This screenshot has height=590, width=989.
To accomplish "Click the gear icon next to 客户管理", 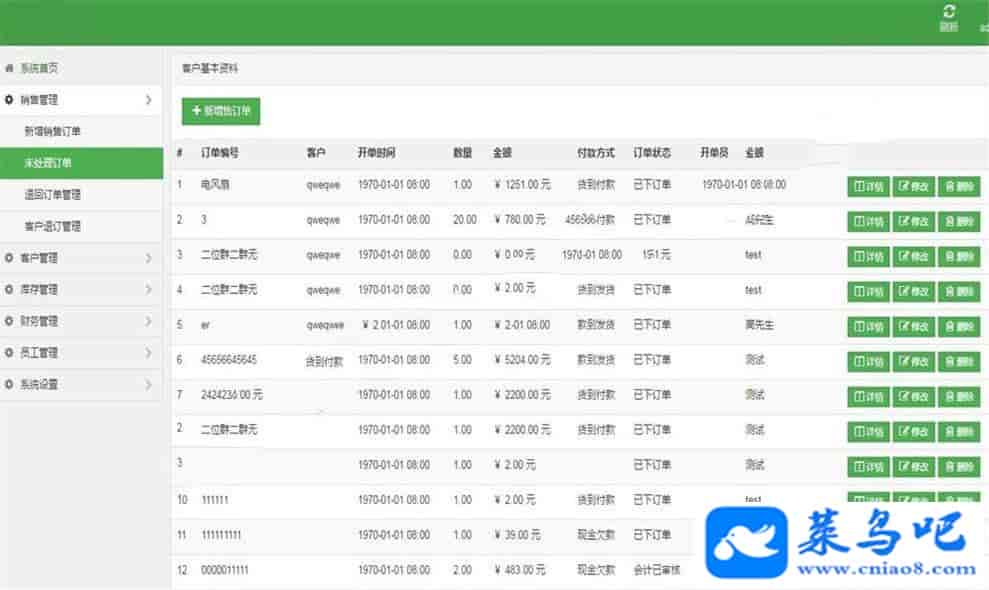I will (10, 258).
